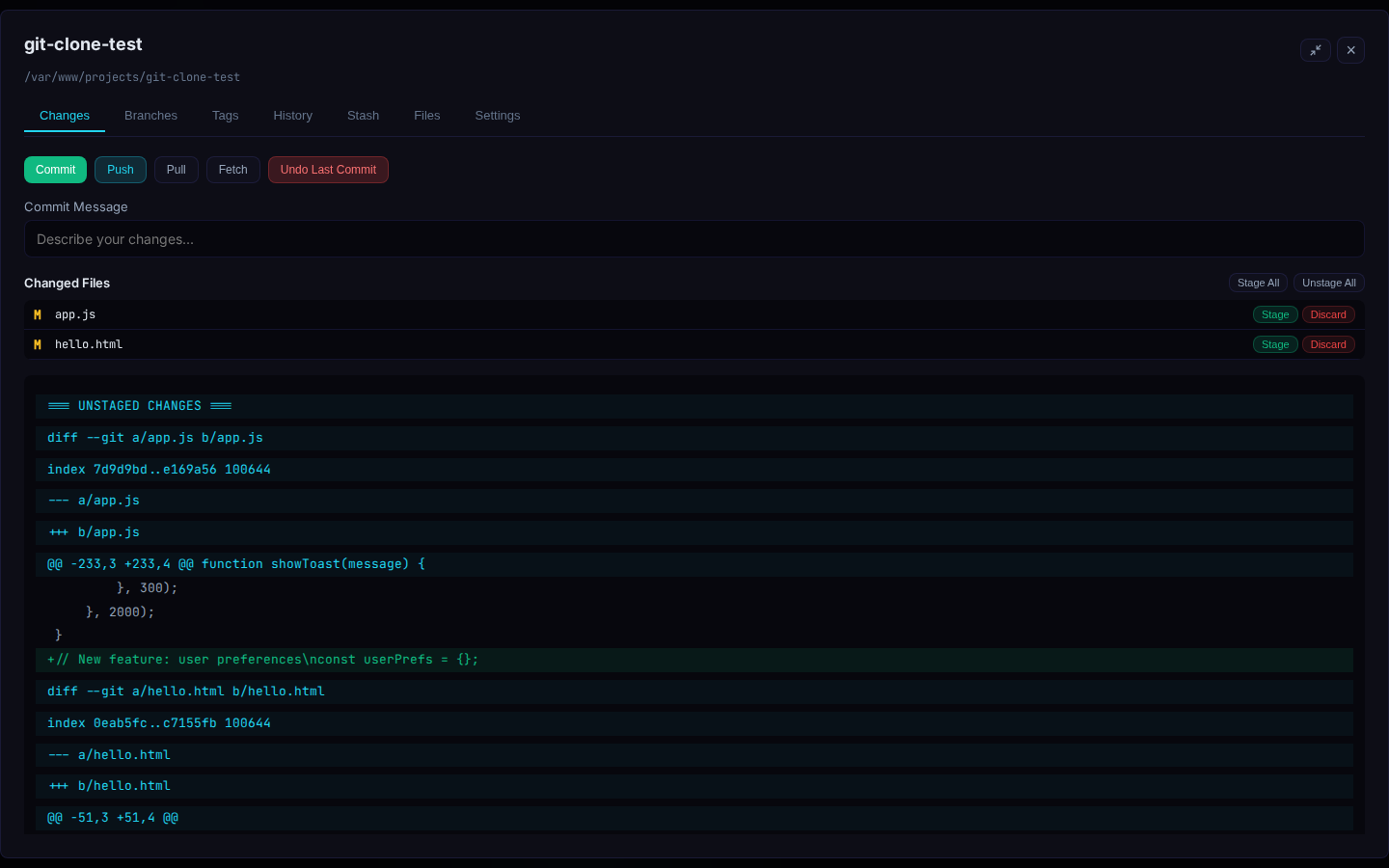Open the Settings tab

point(497,116)
